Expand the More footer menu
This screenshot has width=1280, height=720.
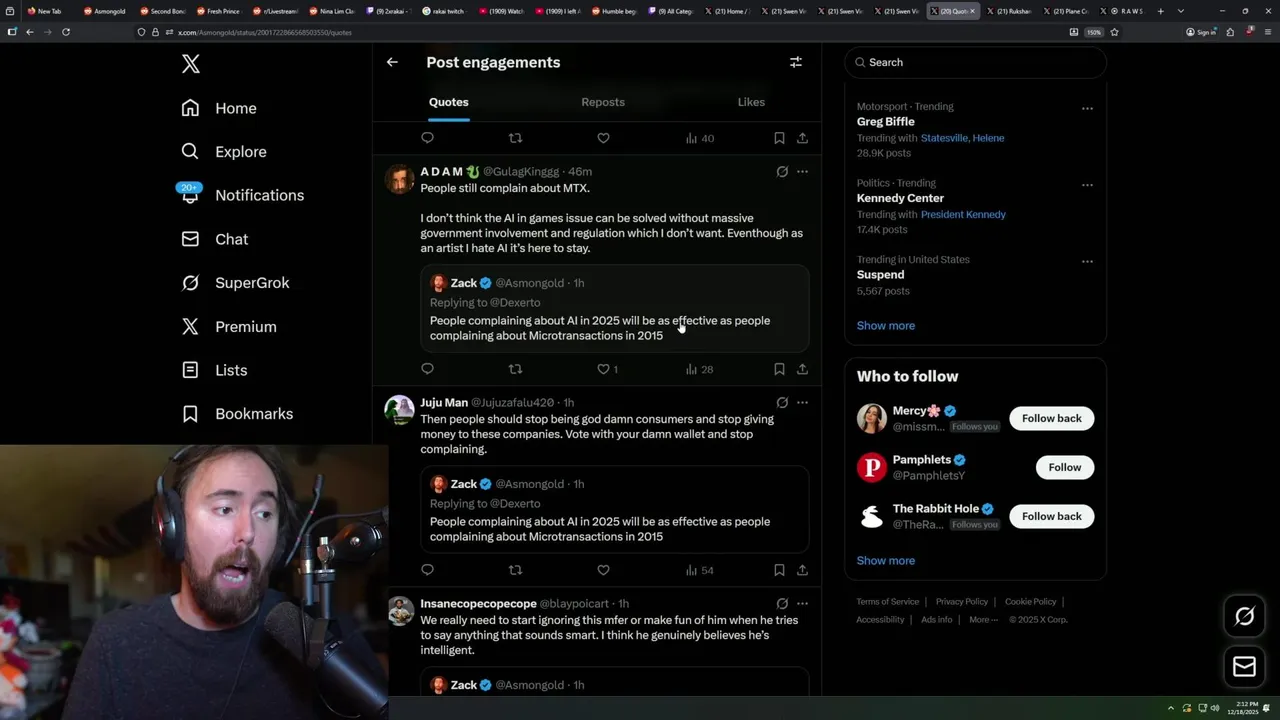click(982, 620)
